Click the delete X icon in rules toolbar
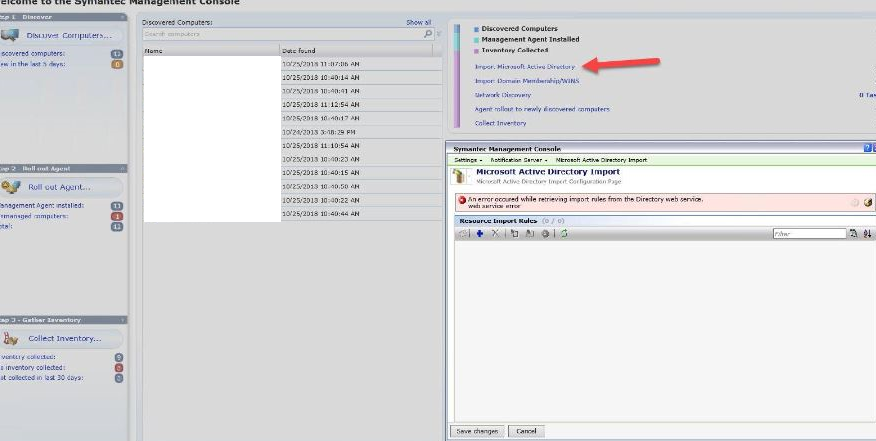 click(x=494, y=233)
